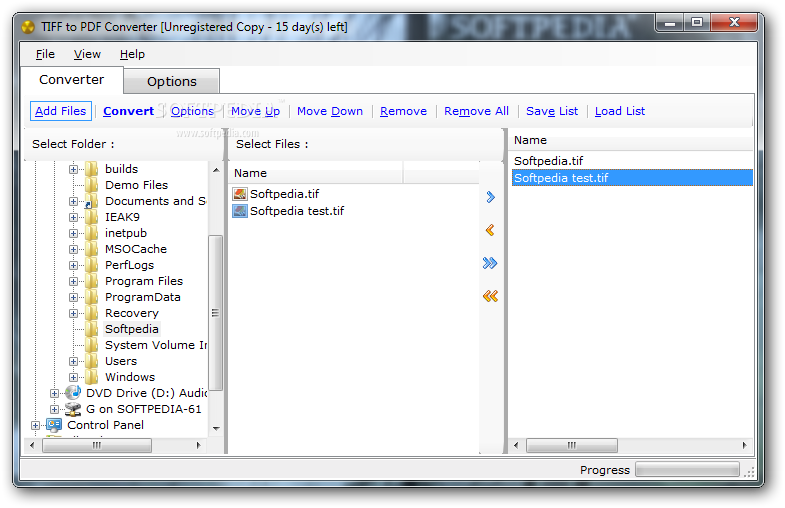Click the output list horizontal scrollbar thumb
The height and width of the screenshot is (508, 785).
tap(571, 445)
